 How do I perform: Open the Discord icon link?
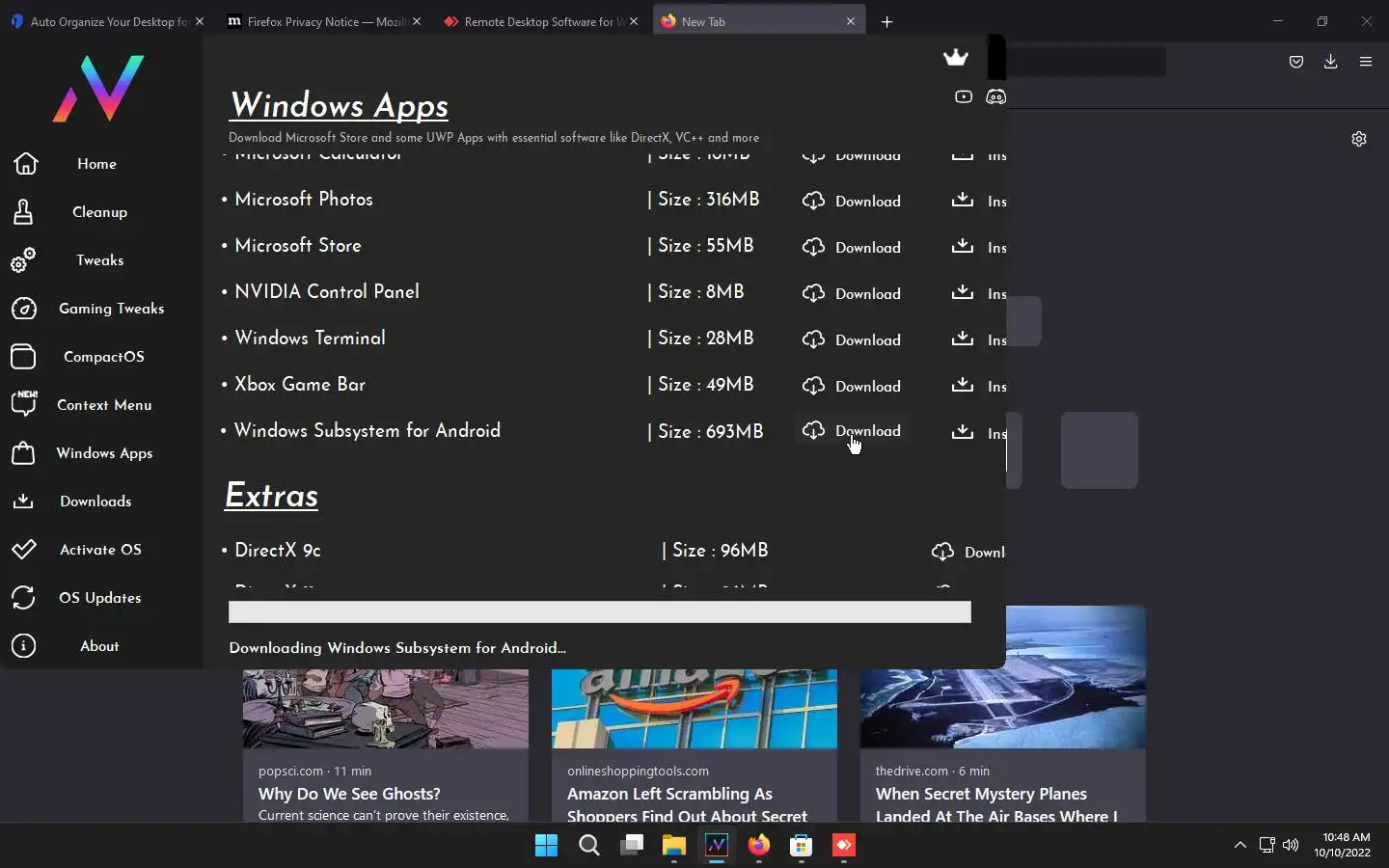995,96
